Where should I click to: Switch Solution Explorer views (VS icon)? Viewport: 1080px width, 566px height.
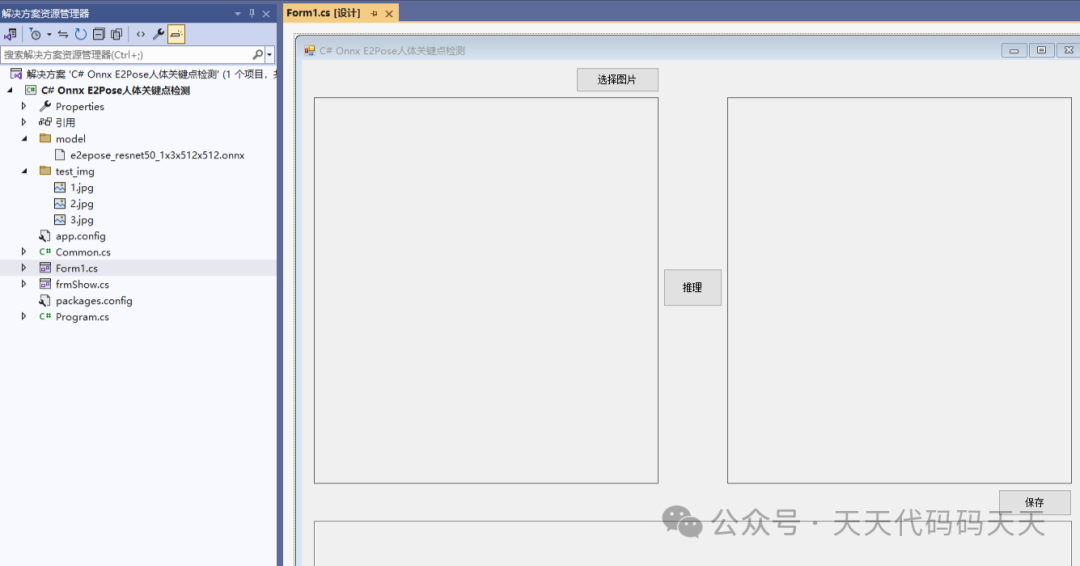[10, 34]
